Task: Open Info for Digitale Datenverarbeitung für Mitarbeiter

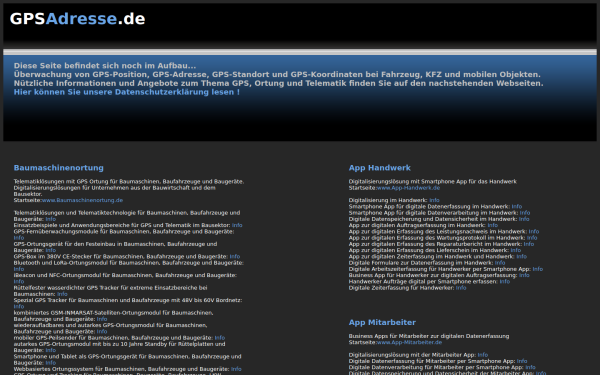Action: [530, 367]
